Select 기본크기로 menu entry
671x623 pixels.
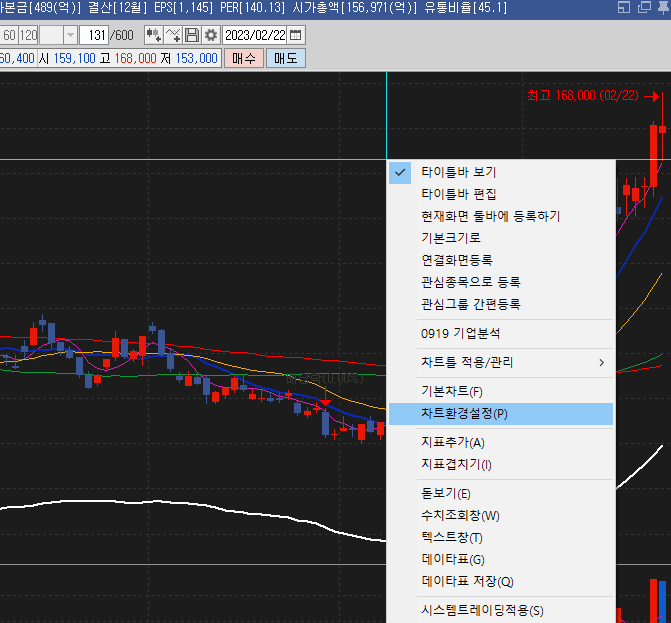point(501,238)
